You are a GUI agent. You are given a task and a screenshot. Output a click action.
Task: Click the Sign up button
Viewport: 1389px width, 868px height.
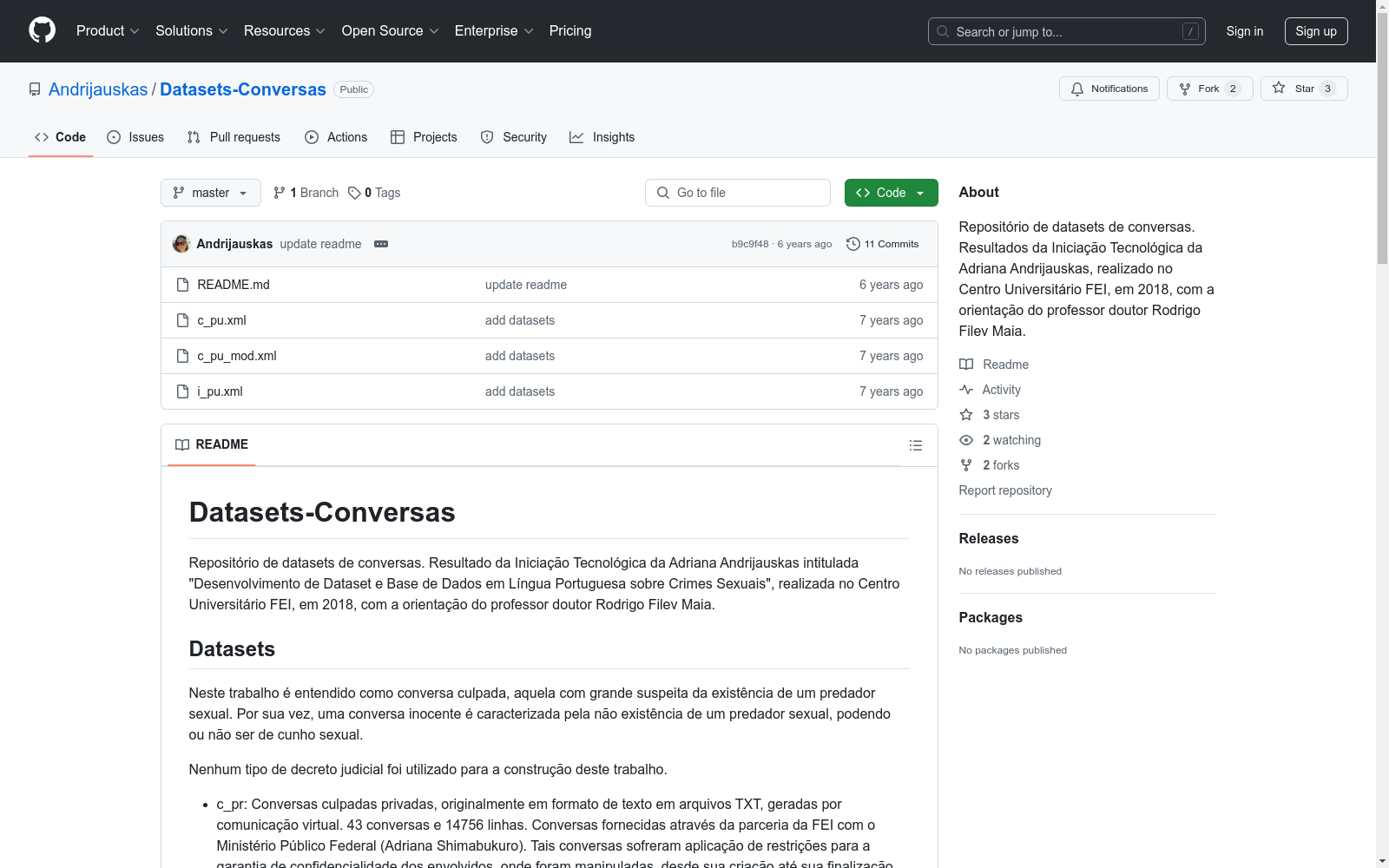(x=1316, y=31)
